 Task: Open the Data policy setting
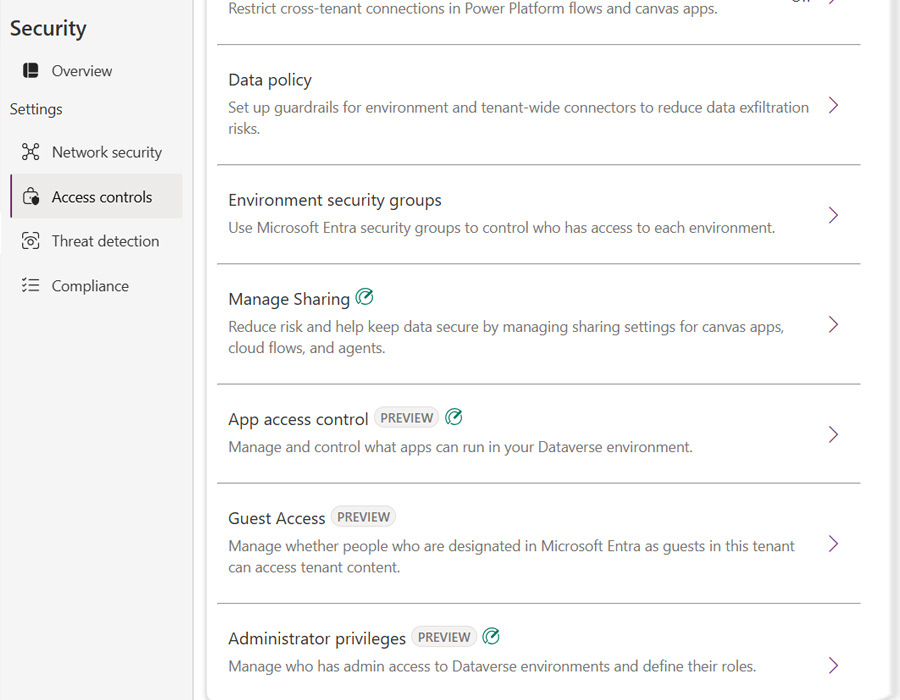coord(538,105)
